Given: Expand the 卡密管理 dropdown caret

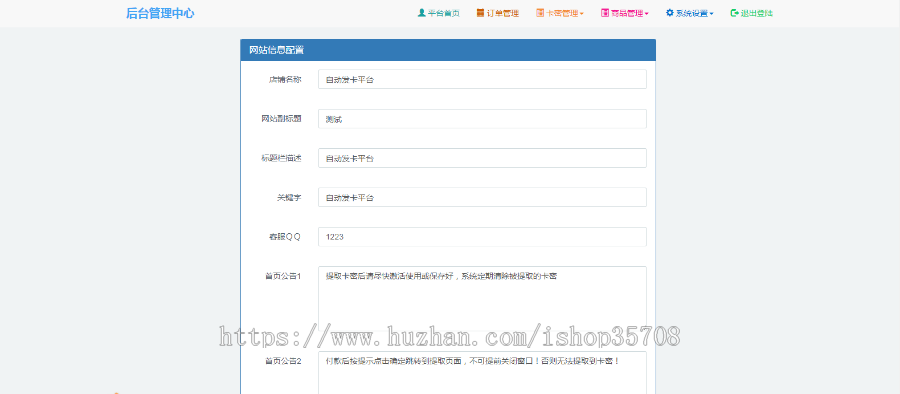Looking at the screenshot, I should click(x=581, y=14).
